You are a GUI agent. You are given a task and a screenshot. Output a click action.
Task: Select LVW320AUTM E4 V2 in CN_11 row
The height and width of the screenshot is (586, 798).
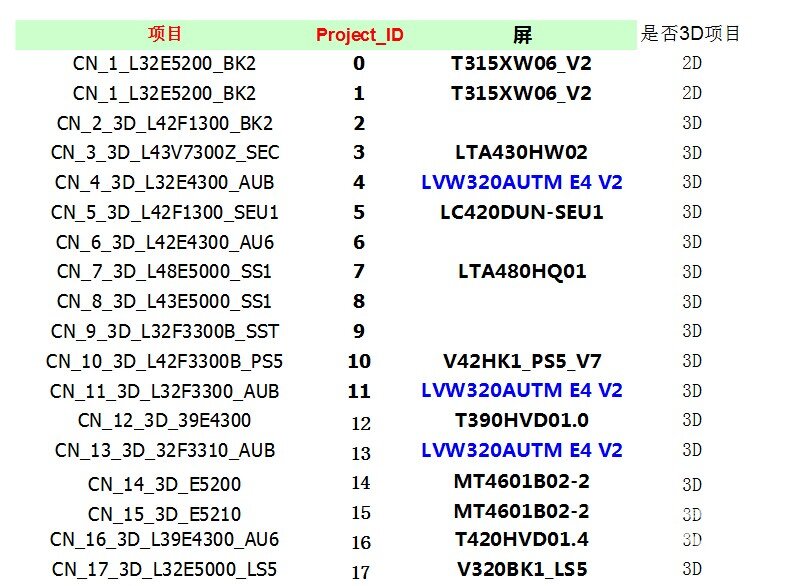tap(522, 390)
